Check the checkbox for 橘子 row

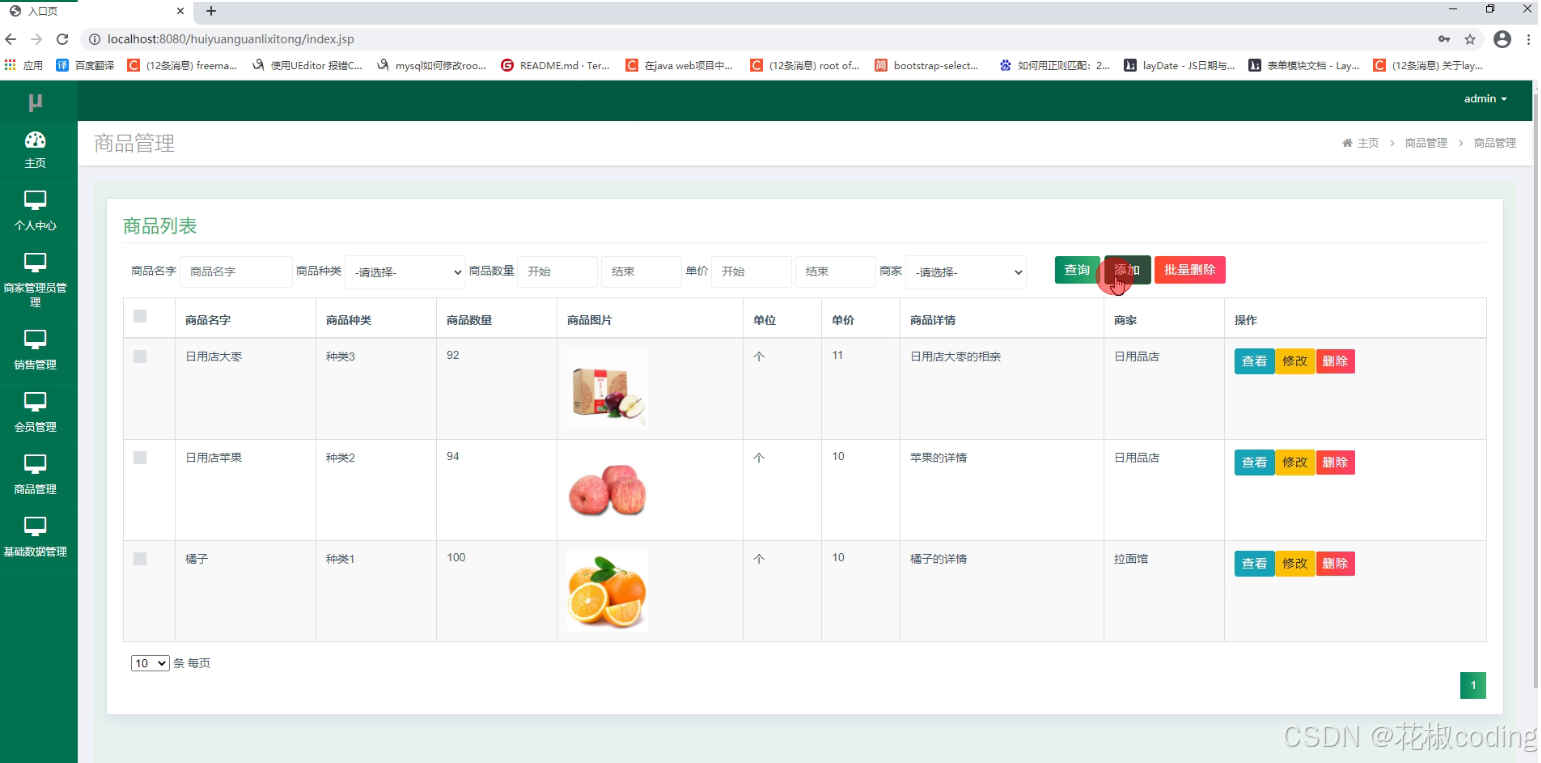tap(139, 557)
